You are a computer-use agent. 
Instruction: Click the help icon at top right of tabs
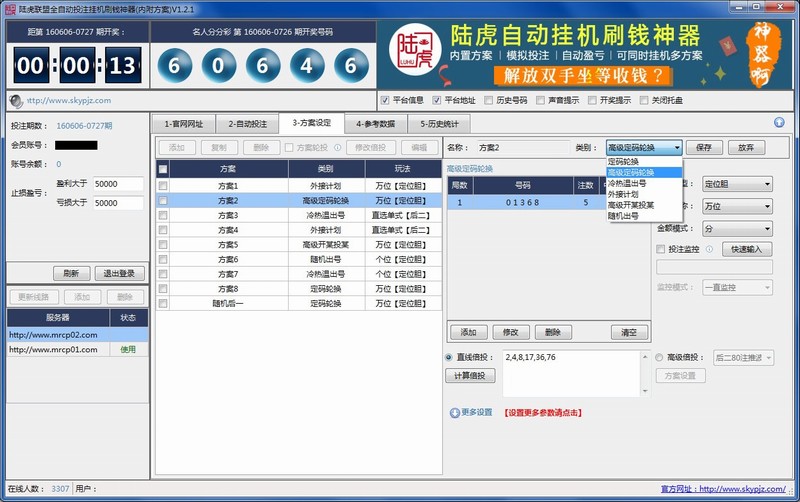(779, 123)
